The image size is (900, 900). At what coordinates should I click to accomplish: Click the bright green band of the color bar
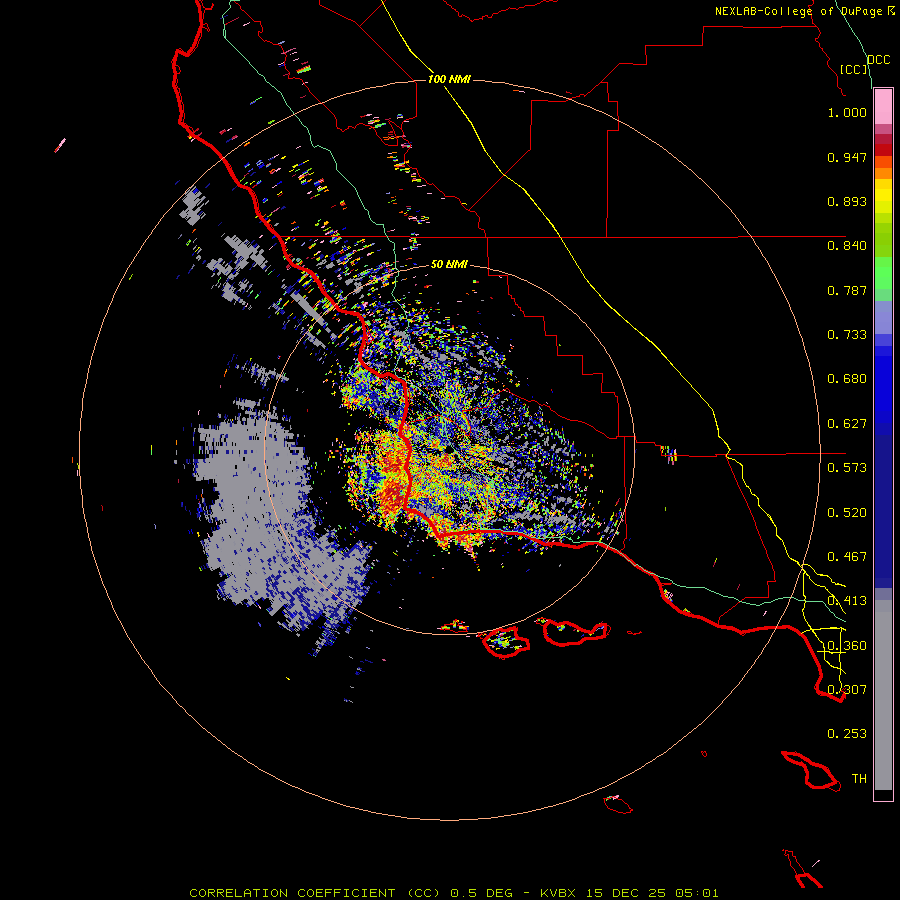[x=883, y=273]
